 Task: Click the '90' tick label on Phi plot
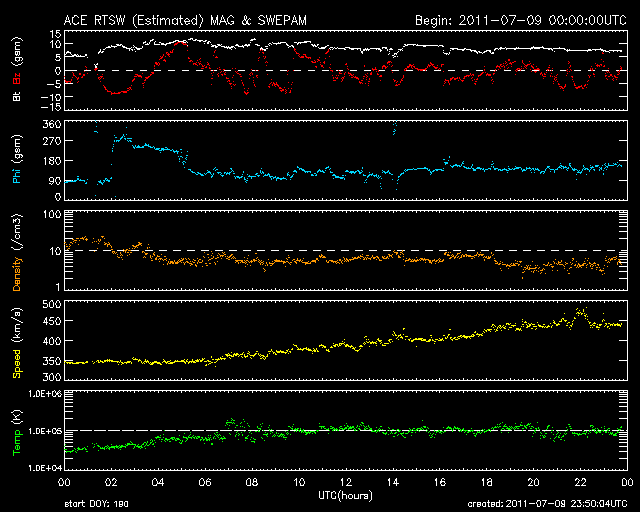point(55,181)
